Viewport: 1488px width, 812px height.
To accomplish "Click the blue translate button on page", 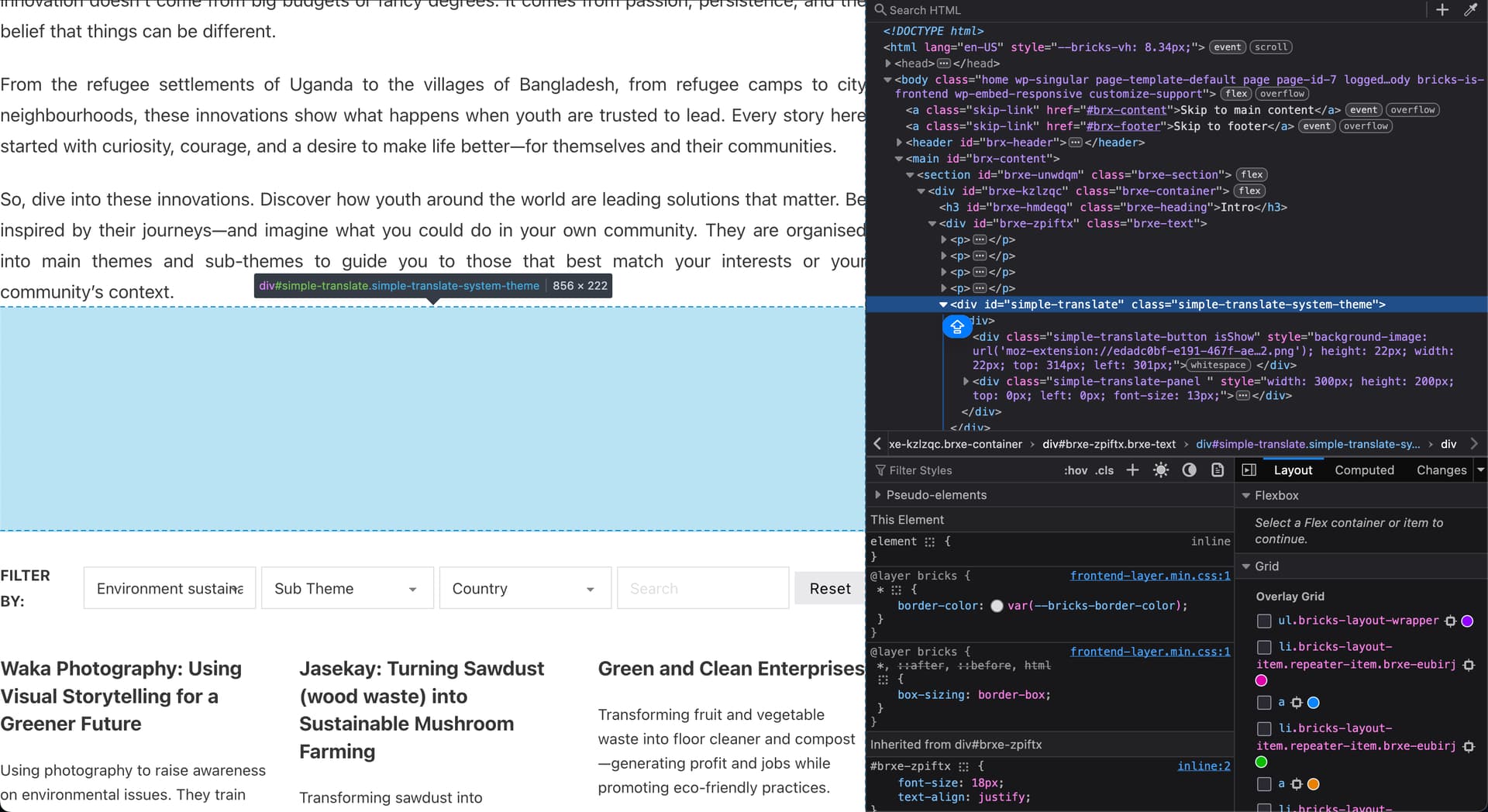I will [x=957, y=327].
